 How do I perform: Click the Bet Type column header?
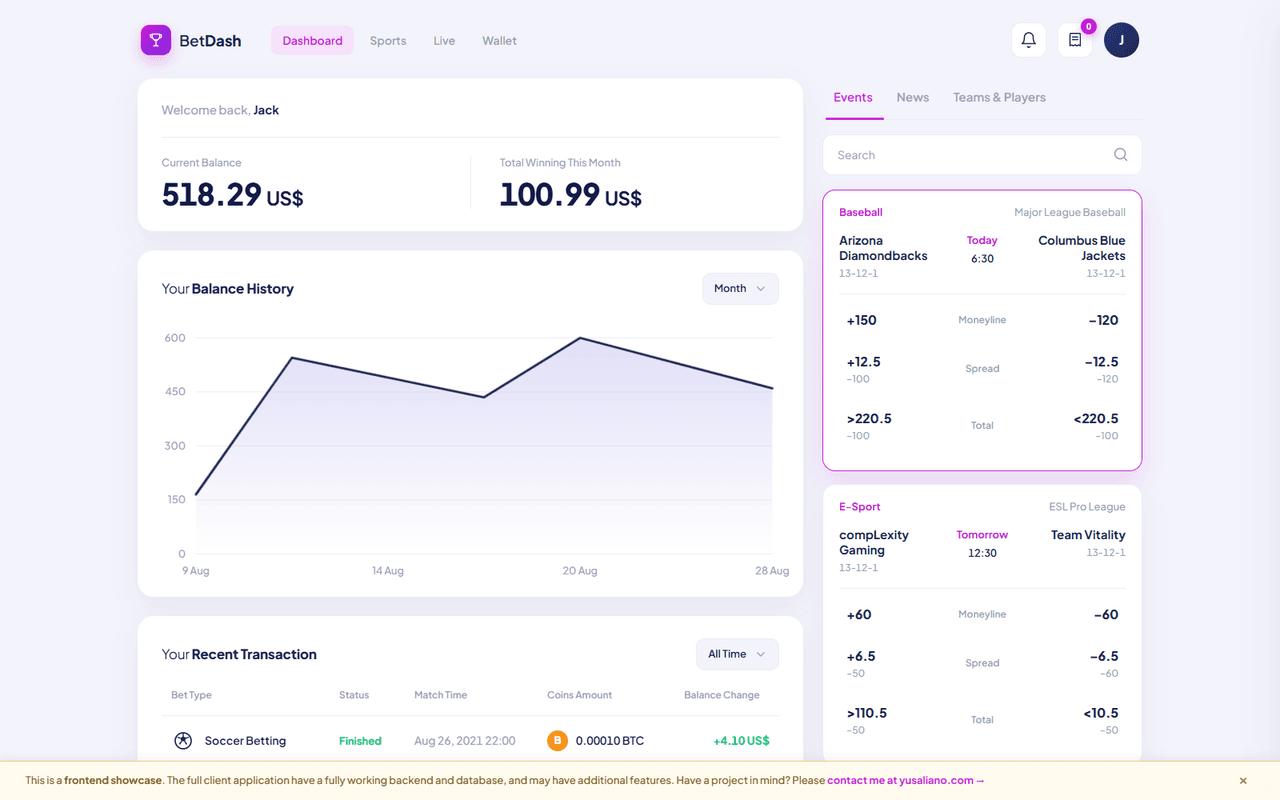tap(191, 695)
